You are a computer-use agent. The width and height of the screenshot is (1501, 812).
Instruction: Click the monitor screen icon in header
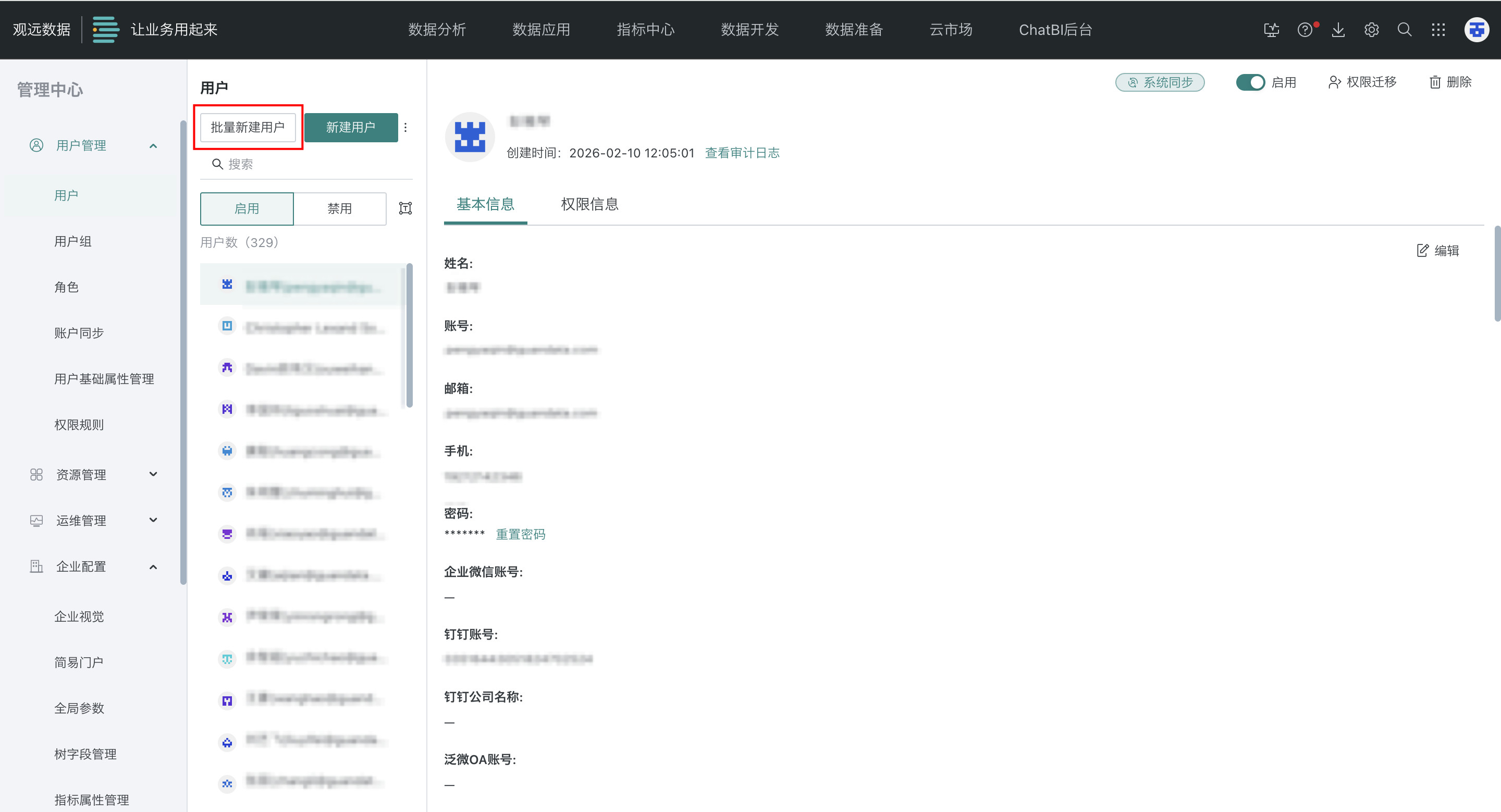1272,30
